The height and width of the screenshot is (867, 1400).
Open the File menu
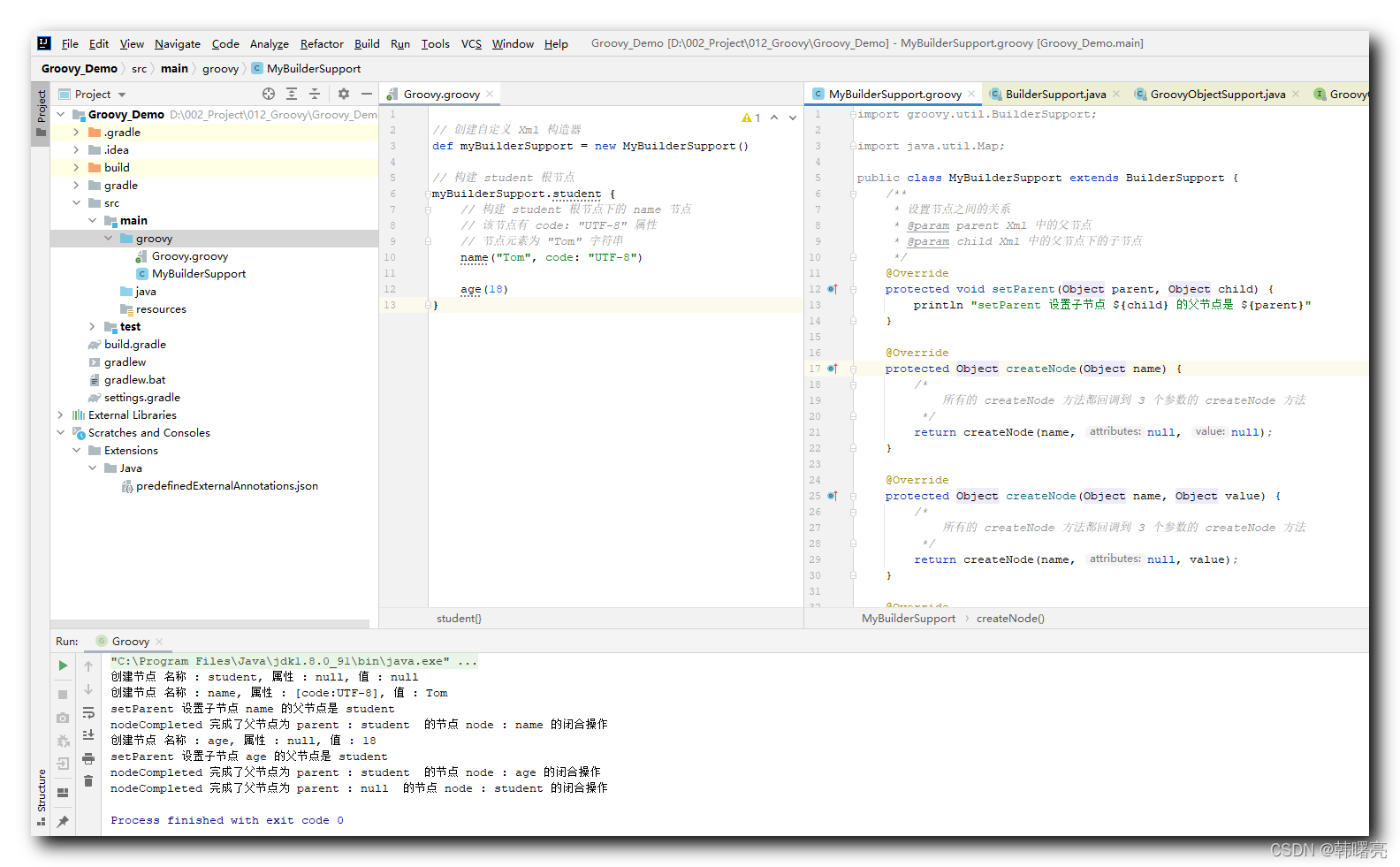[x=70, y=43]
